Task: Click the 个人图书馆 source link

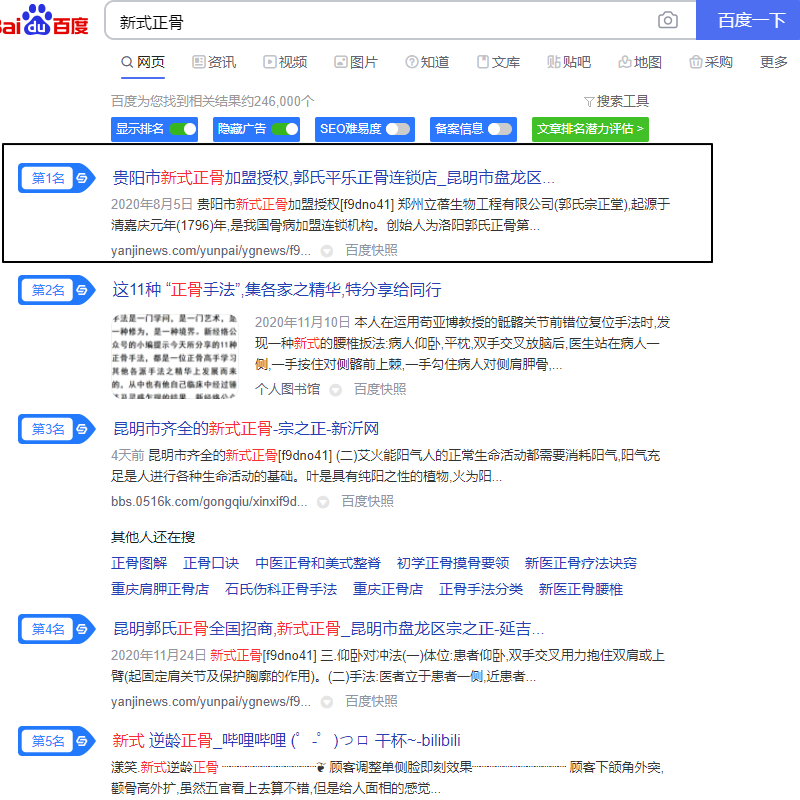Action: (x=287, y=390)
